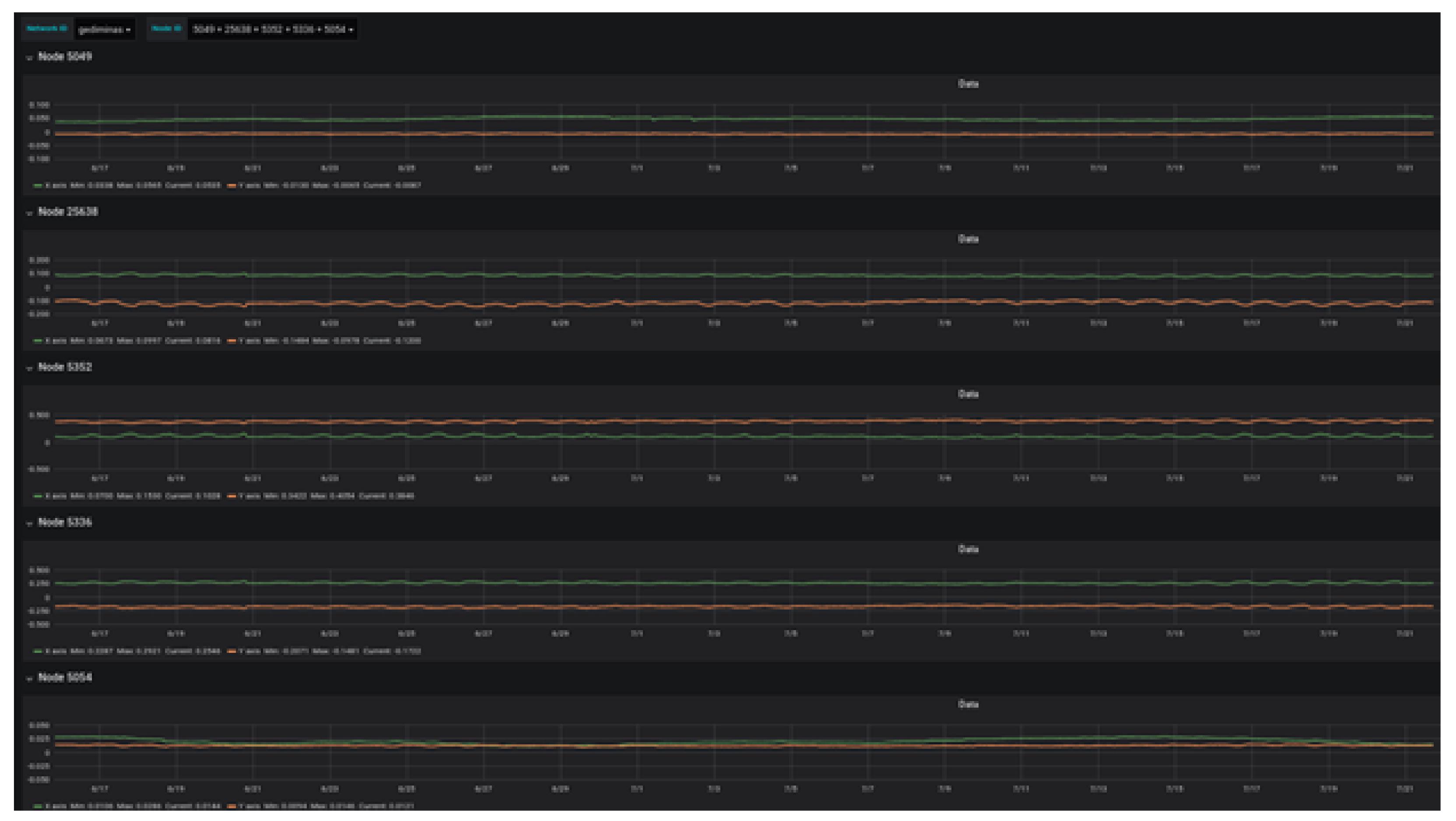Open the Data panel title for Node 5054
Viewport: 1456px width, 821px height.
pos(968,705)
